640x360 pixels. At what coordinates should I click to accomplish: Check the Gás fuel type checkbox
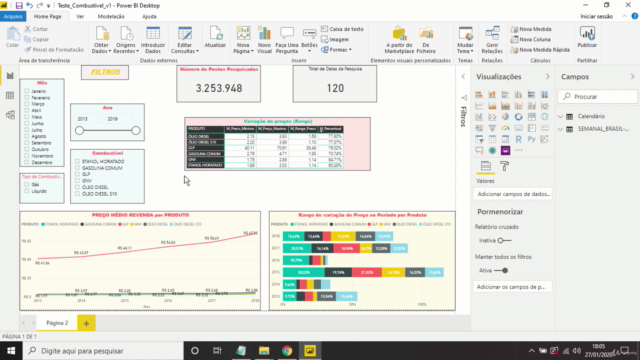[27, 184]
